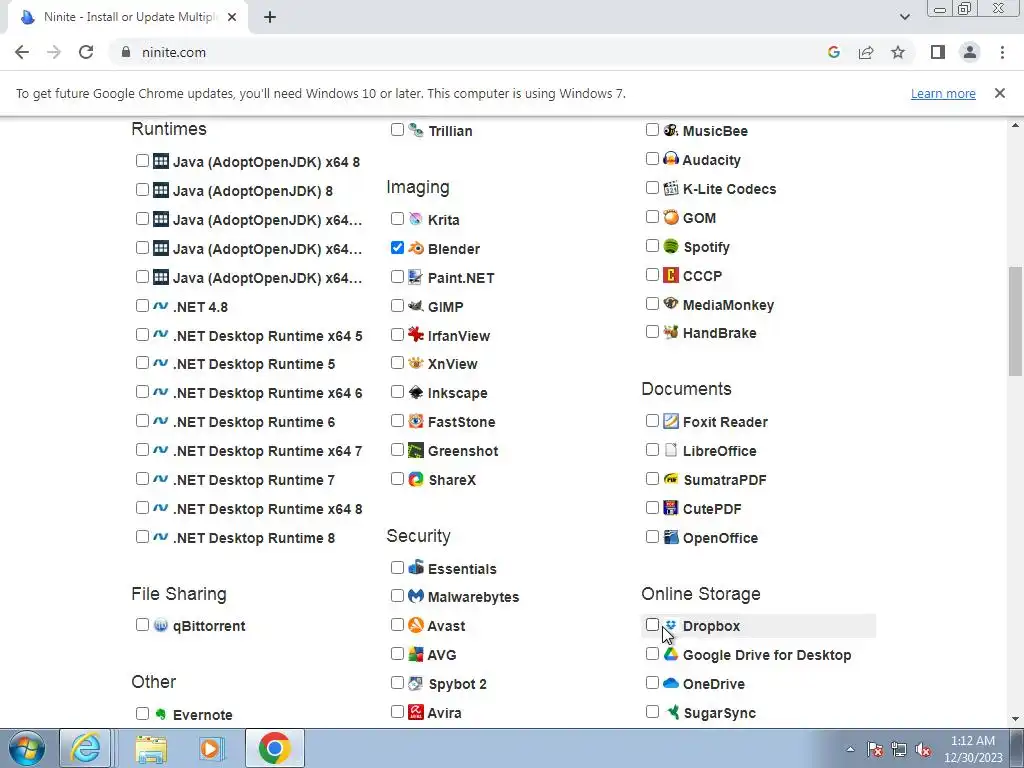Click the GIMP icon

tap(415, 306)
